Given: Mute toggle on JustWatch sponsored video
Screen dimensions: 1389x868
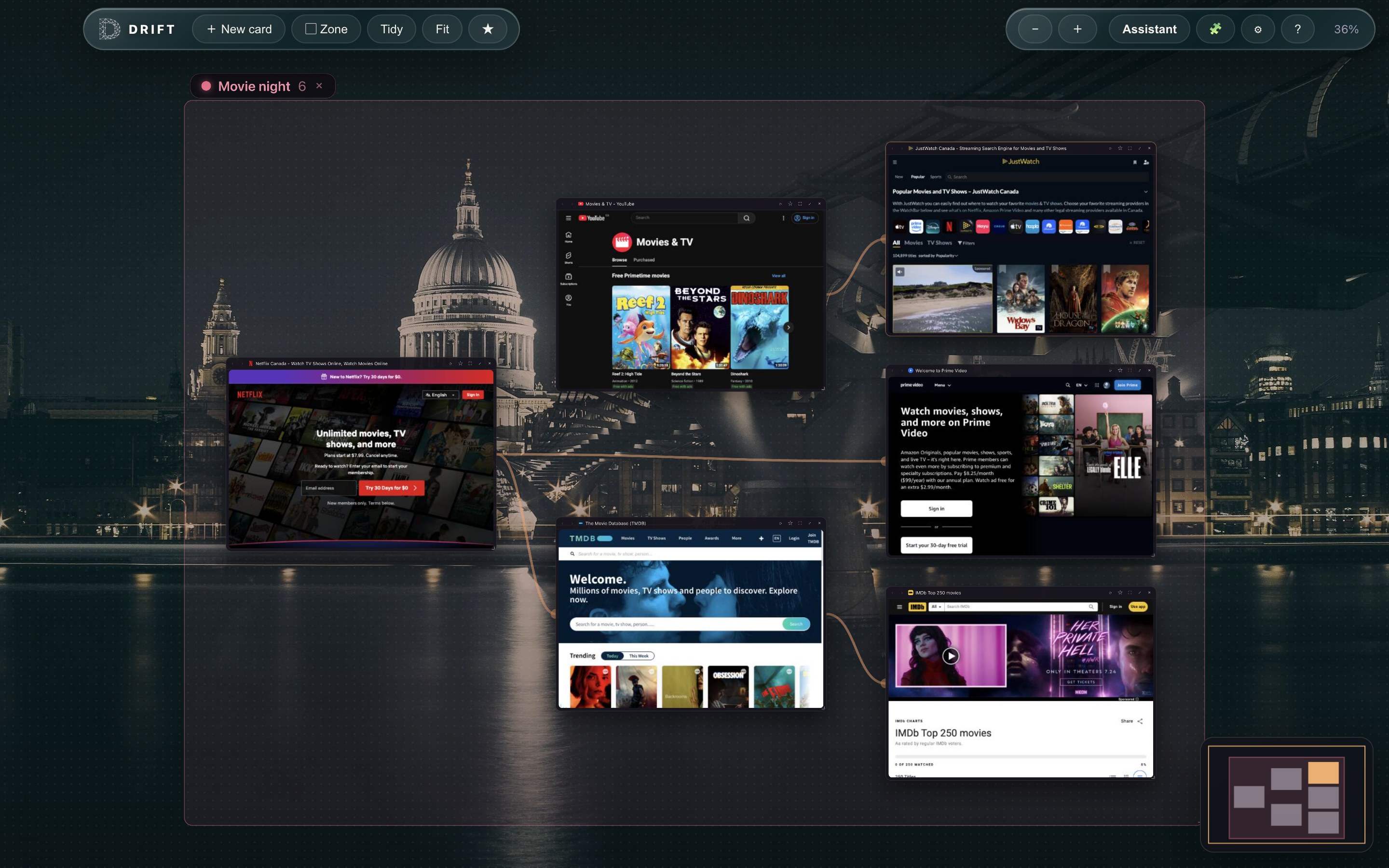Looking at the screenshot, I should coord(900,272).
